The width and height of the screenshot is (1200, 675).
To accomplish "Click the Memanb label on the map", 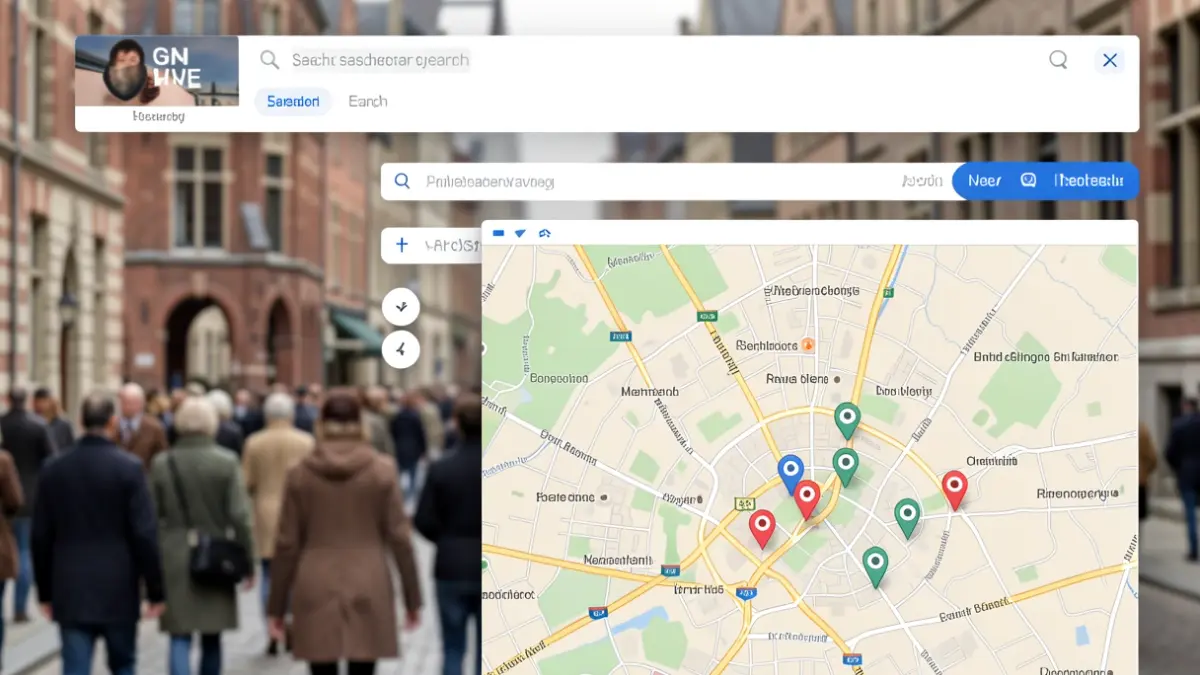I will (x=650, y=392).
